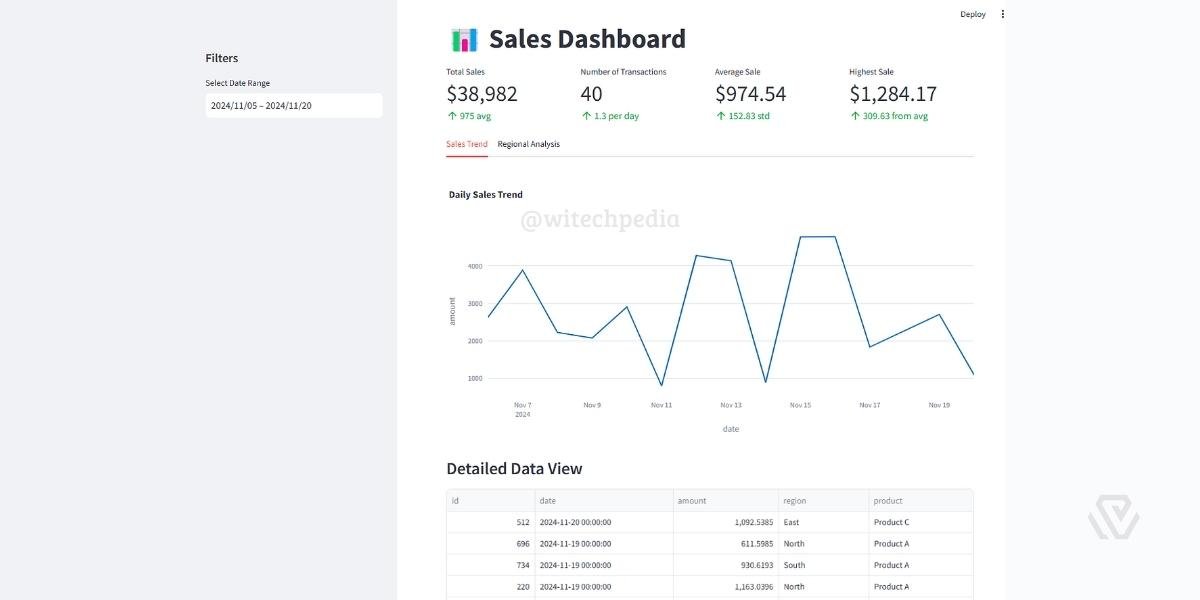The width and height of the screenshot is (1200, 600).
Task: Click the up arrow beside 1.3 per day
Action: [584, 116]
